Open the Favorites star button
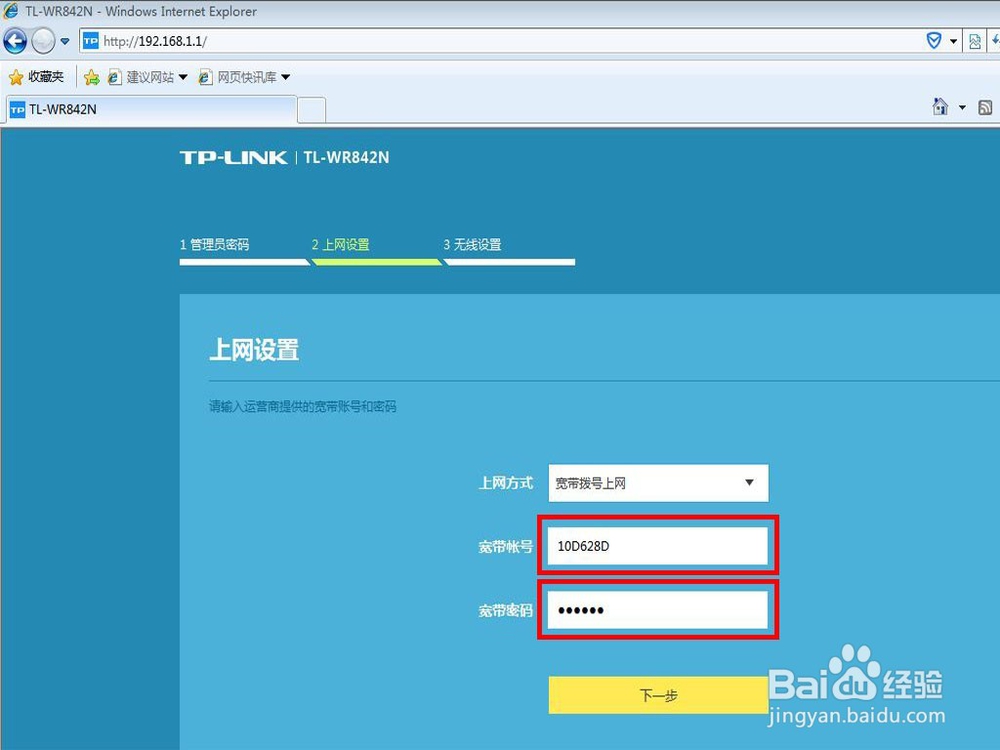Screen dimensions: 1000x750 (36, 77)
